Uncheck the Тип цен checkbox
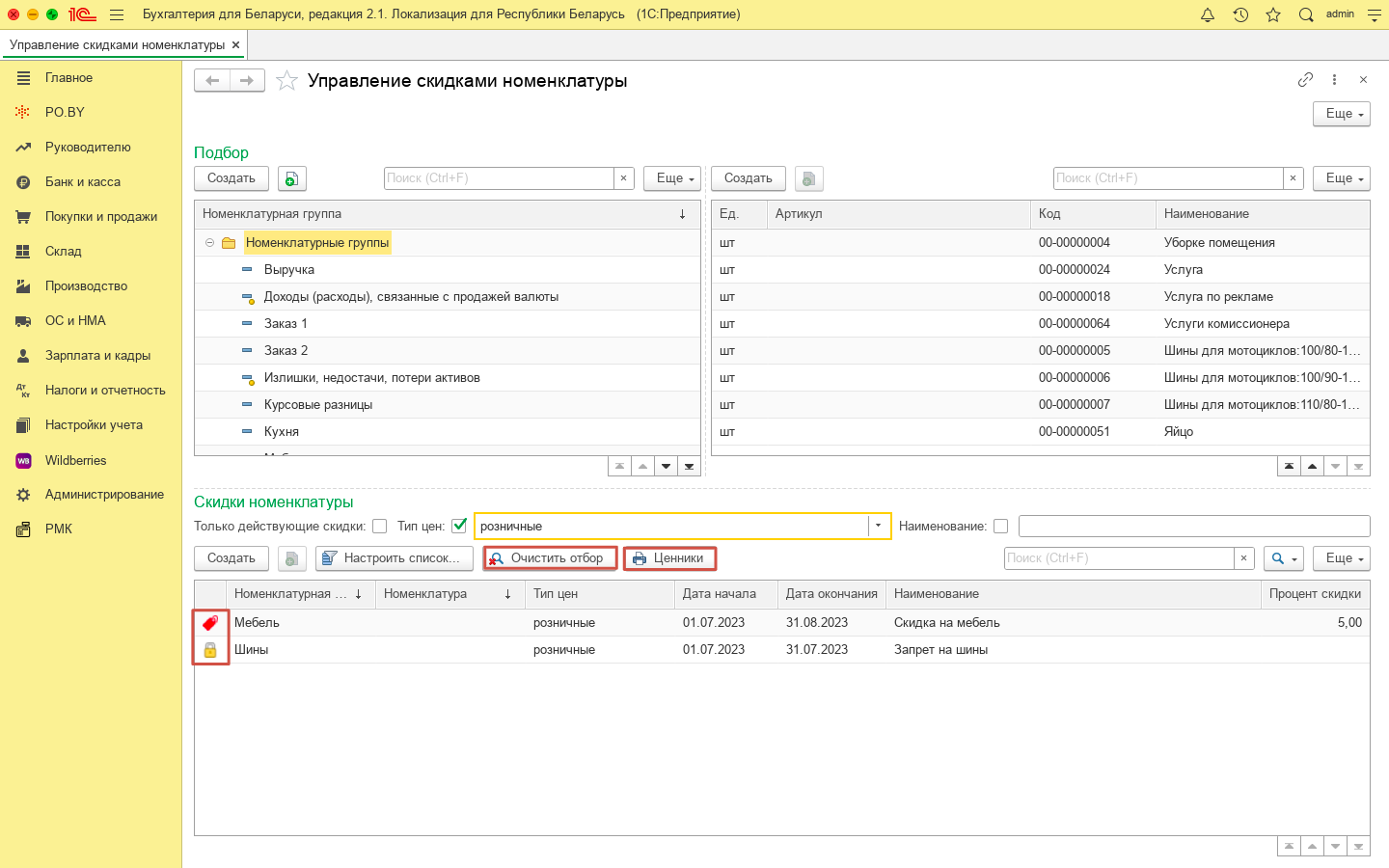The height and width of the screenshot is (868, 1389). click(x=459, y=527)
